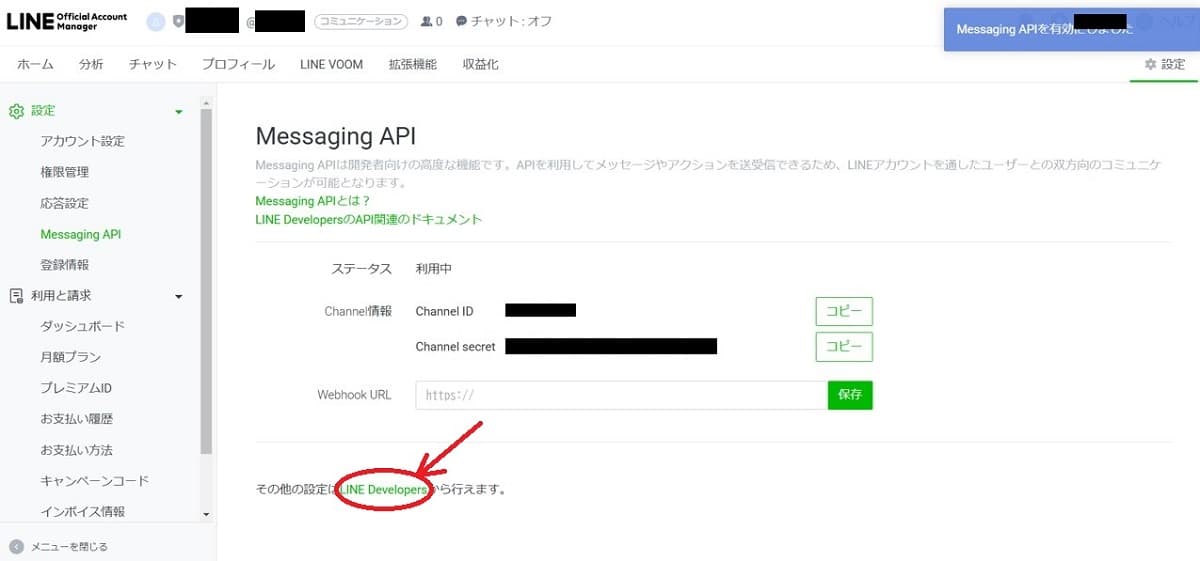Click the settings gear icon in sidebar
Image resolution: width=1200 pixels, height=561 pixels.
coord(16,111)
